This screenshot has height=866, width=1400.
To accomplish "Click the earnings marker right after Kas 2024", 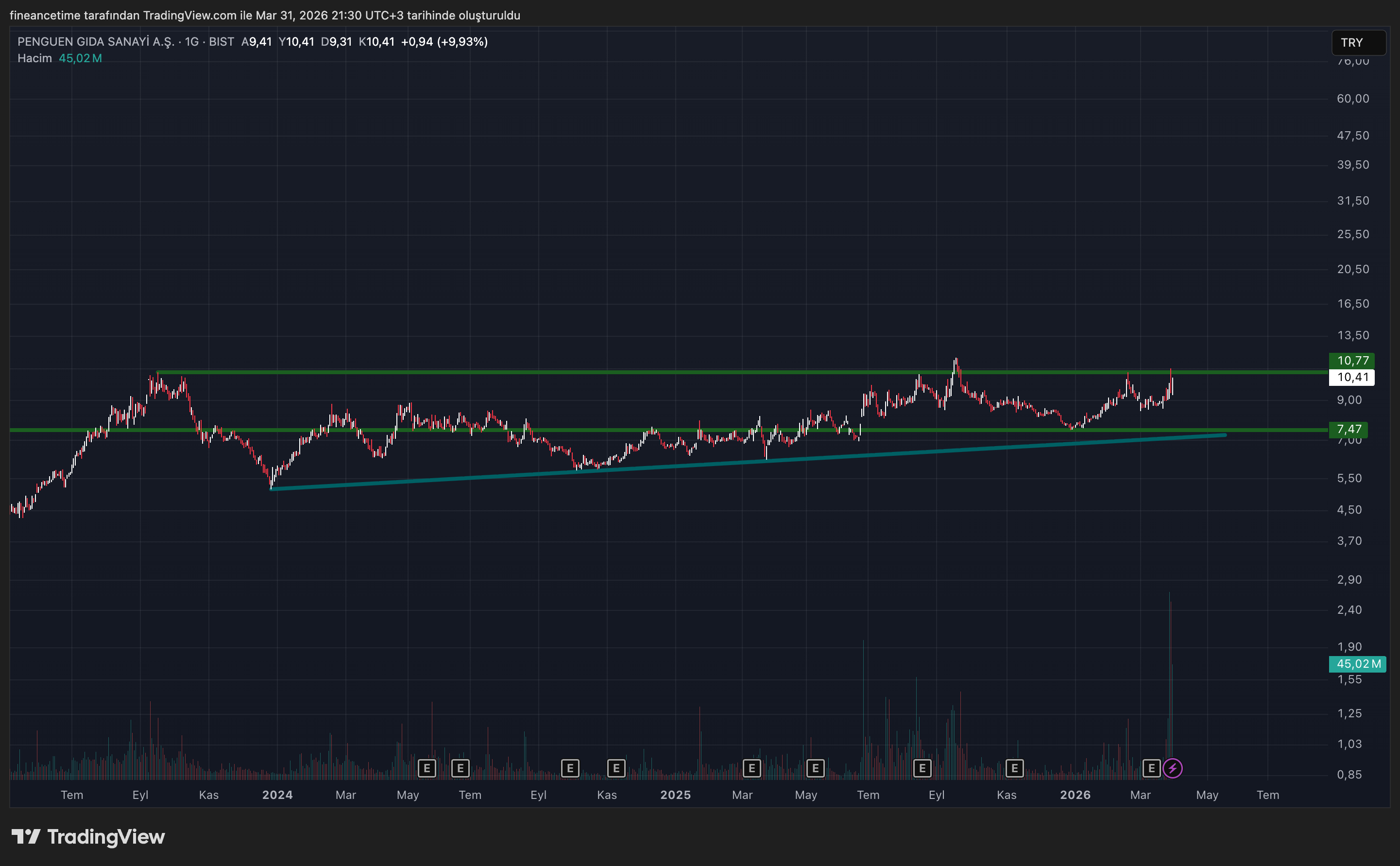I will (x=616, y=768).
